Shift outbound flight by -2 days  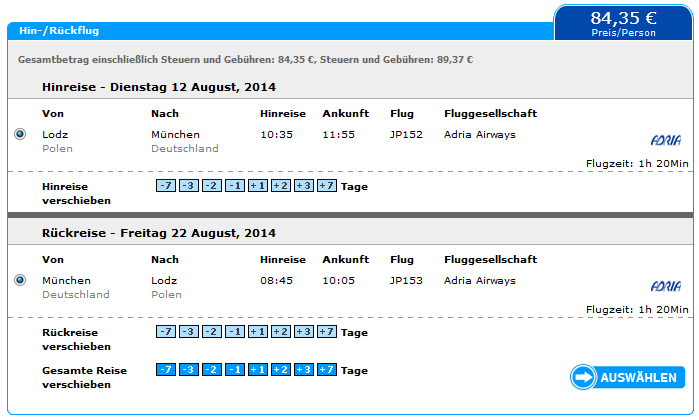click(x=212, y=185)
